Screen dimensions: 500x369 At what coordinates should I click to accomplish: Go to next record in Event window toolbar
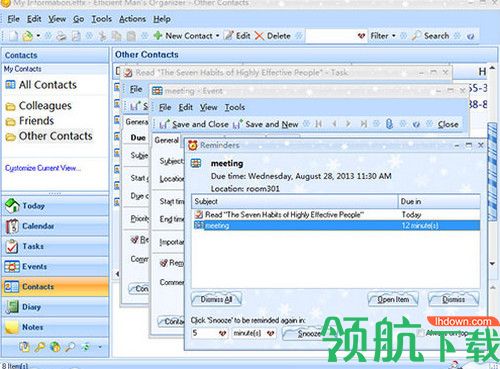pos(348,124)
